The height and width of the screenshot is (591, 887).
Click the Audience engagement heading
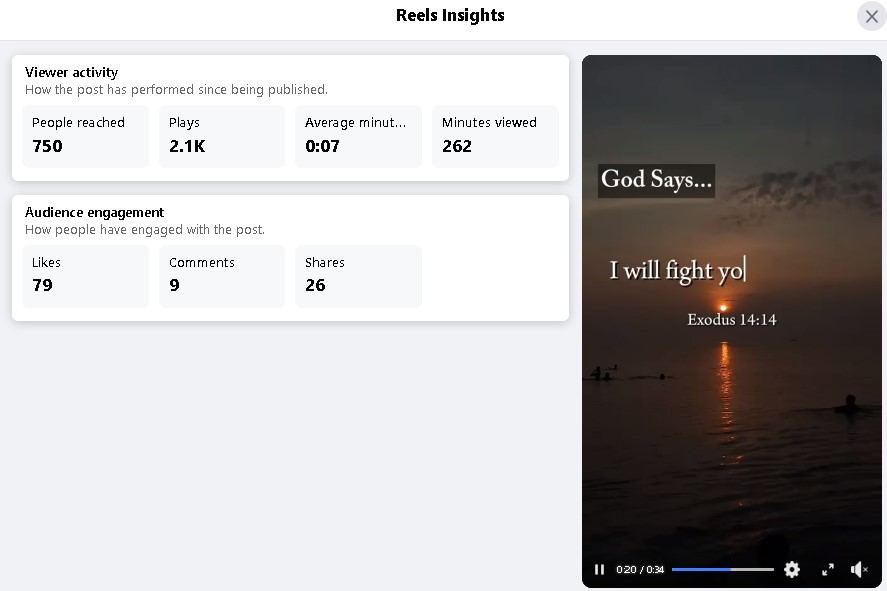click(x=94, y=212)
